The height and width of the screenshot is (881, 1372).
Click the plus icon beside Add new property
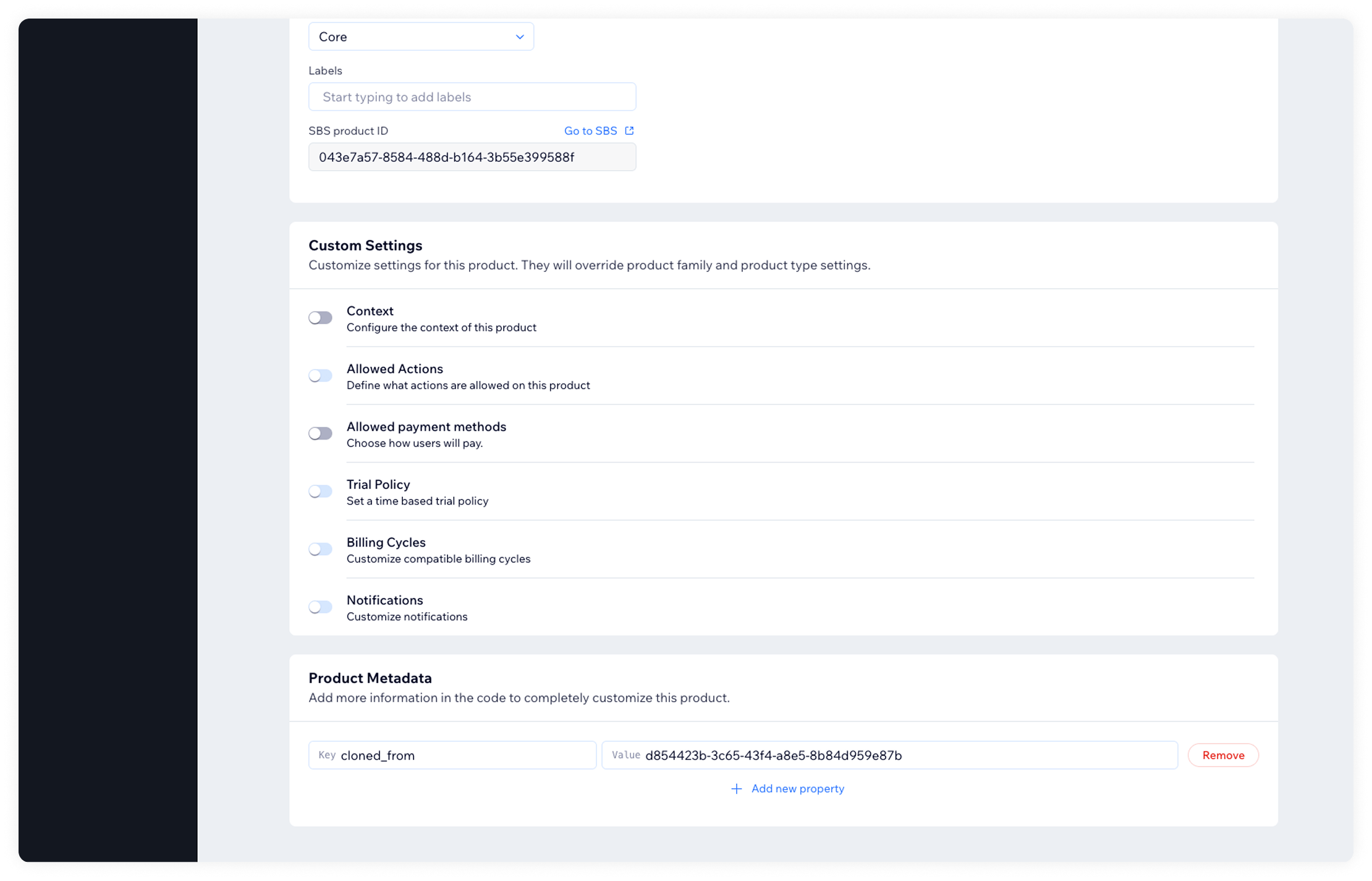click(736, 788)
